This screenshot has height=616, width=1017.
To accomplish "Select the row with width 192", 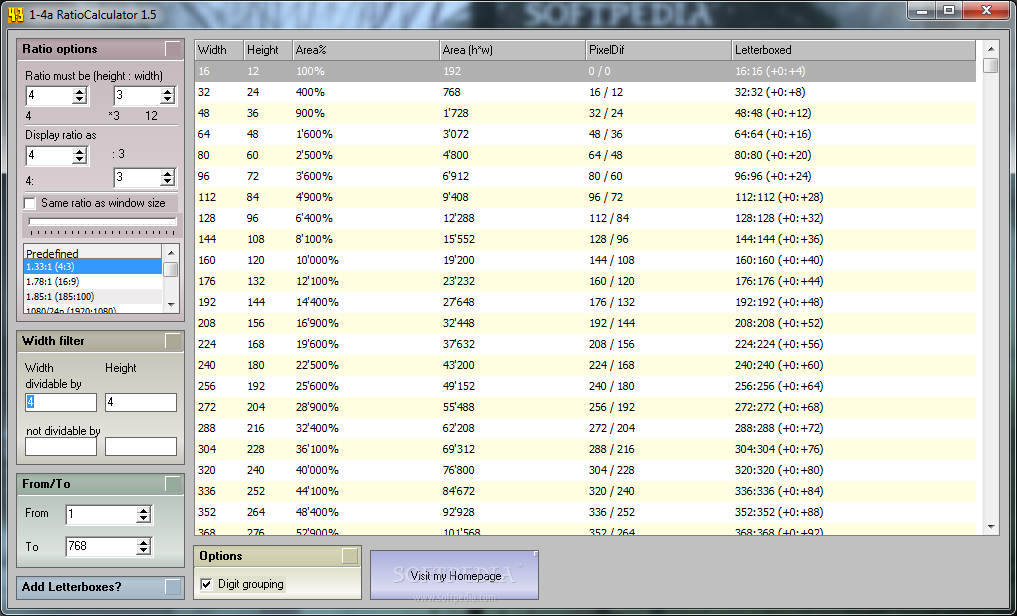I will pos(585,302).
